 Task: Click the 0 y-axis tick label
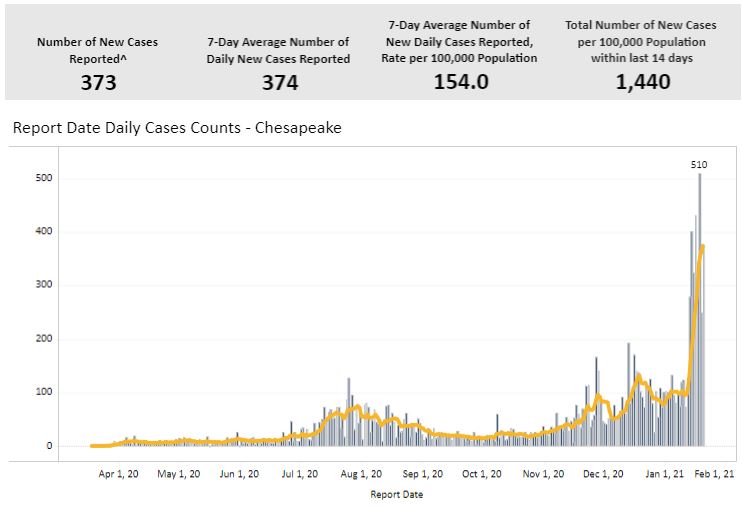coord(47,446)
